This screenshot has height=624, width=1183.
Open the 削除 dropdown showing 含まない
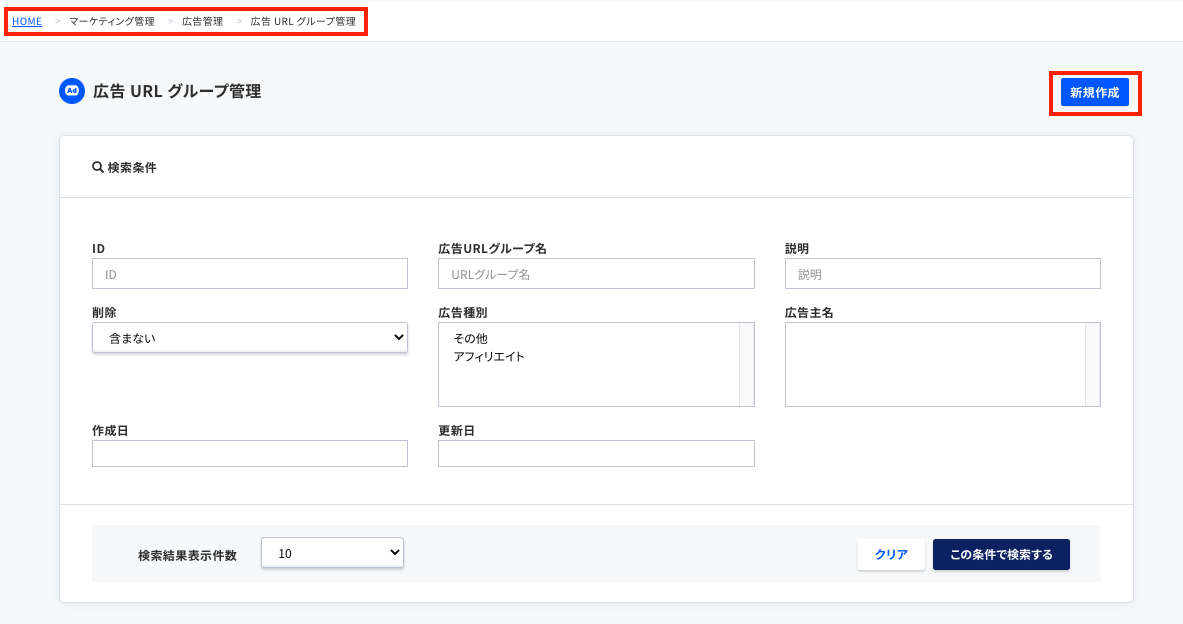(x=249, y=337)
